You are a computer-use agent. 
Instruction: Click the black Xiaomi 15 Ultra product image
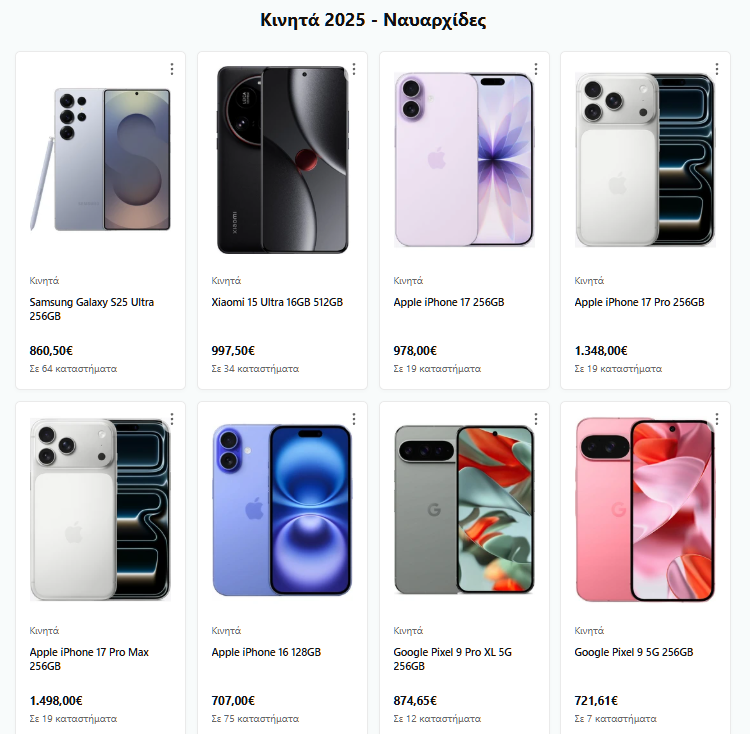(282, 160)
